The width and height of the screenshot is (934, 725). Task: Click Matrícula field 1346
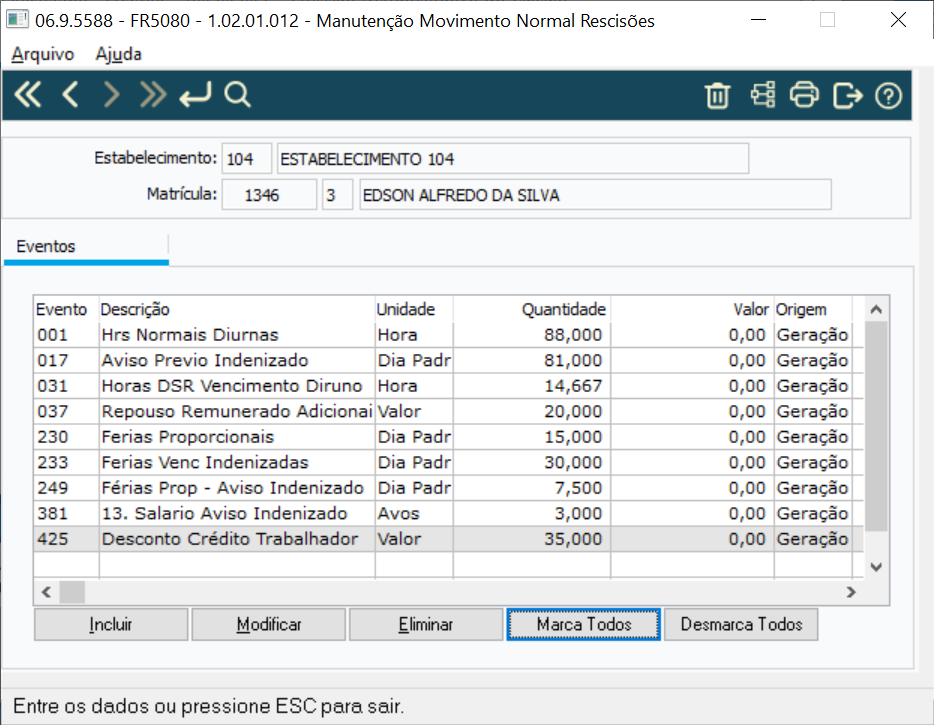pyautogui.click(x=269, y=195)
